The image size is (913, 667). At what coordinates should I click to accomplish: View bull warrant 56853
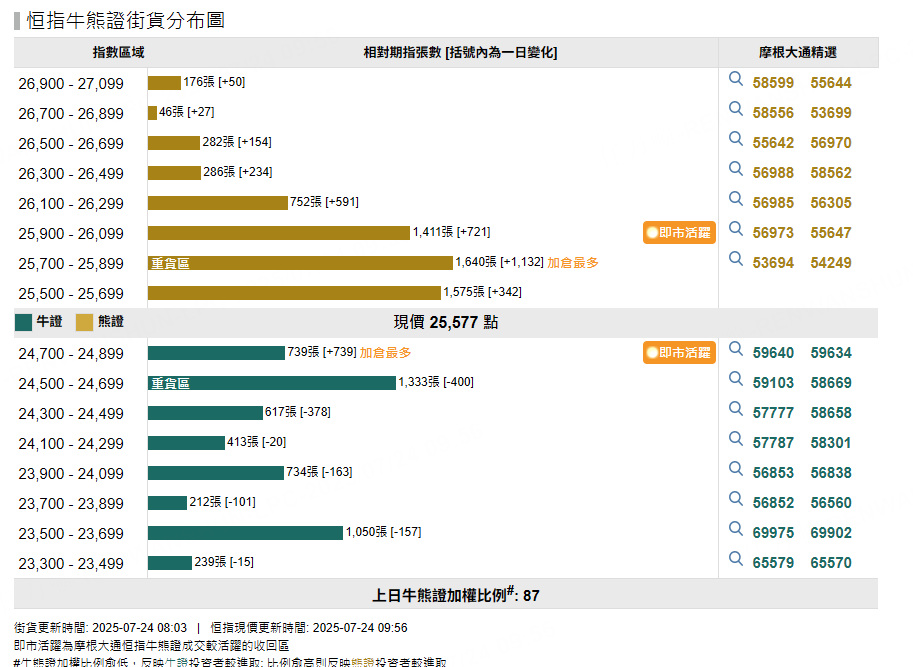point(773,473)
